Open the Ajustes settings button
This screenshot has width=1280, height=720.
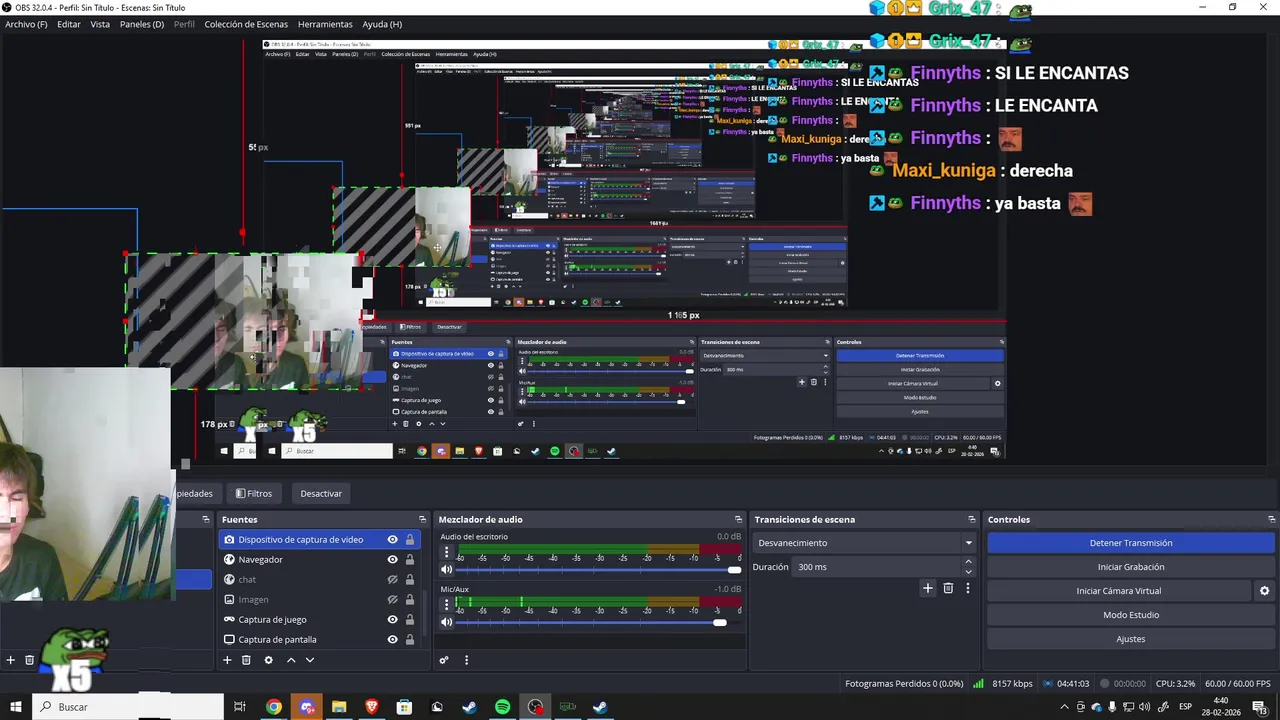[x=1131, y=639]
